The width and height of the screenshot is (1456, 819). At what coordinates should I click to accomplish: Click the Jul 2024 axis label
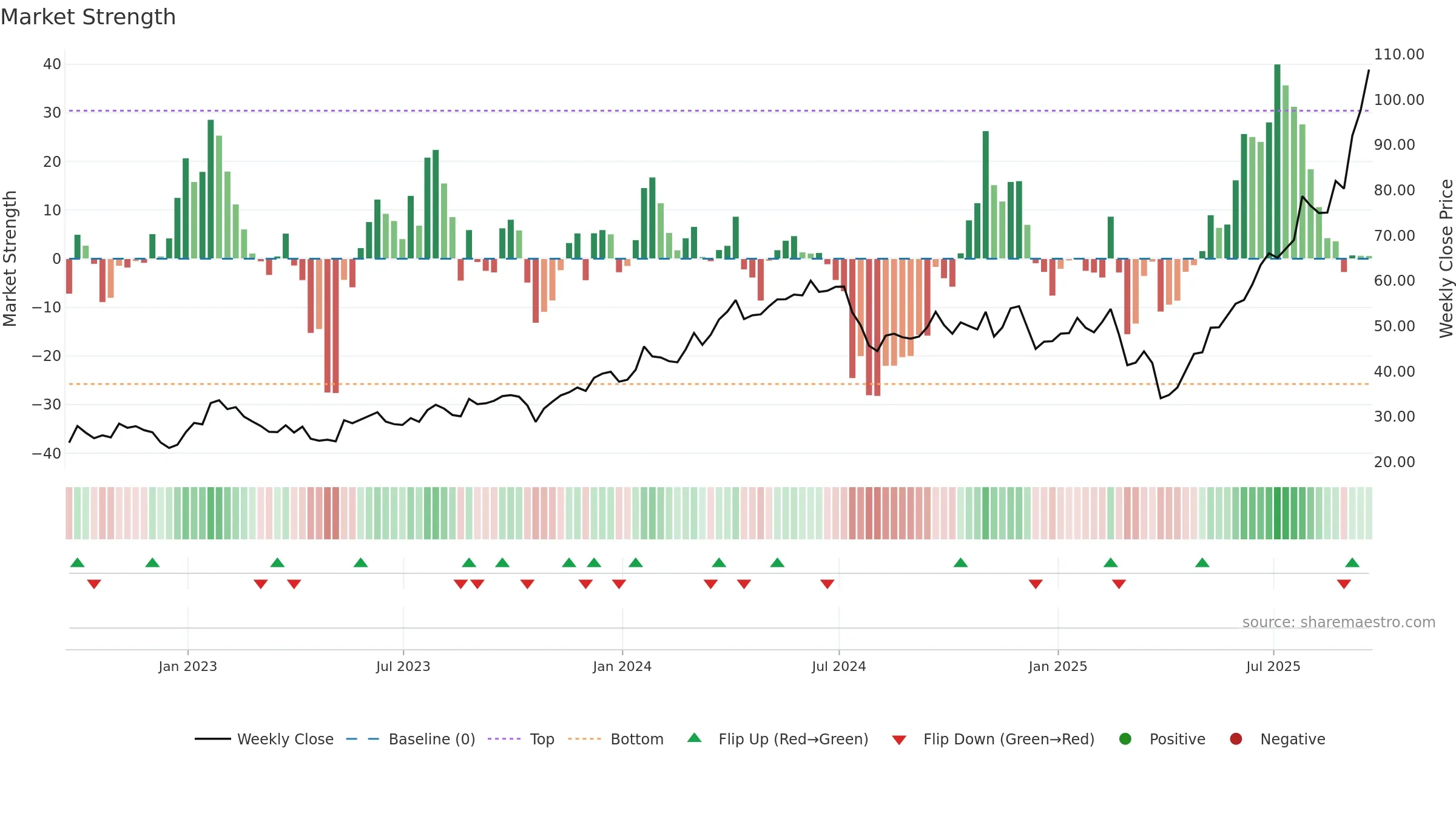838,666
